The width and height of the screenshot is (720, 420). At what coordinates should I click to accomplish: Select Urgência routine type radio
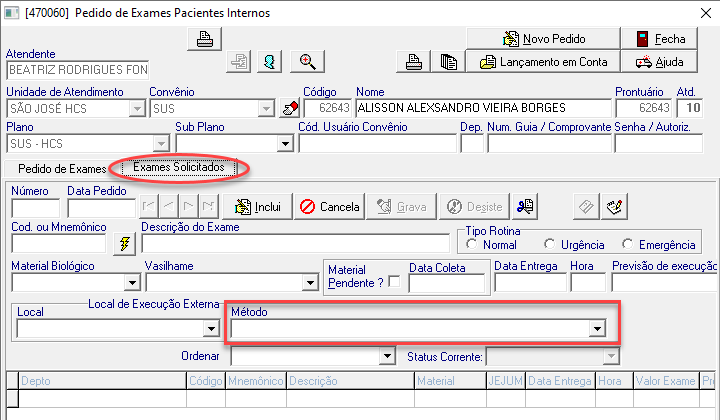pos(549,244)
